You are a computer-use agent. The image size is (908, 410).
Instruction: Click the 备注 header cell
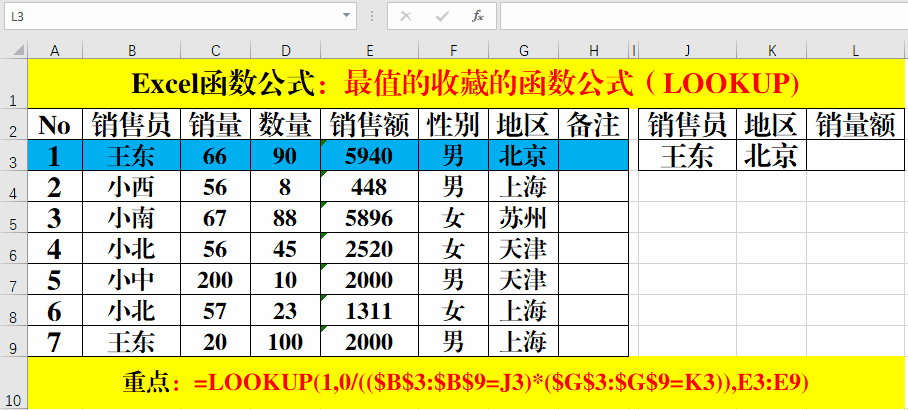pyautogui.click(x=594, y=124)
